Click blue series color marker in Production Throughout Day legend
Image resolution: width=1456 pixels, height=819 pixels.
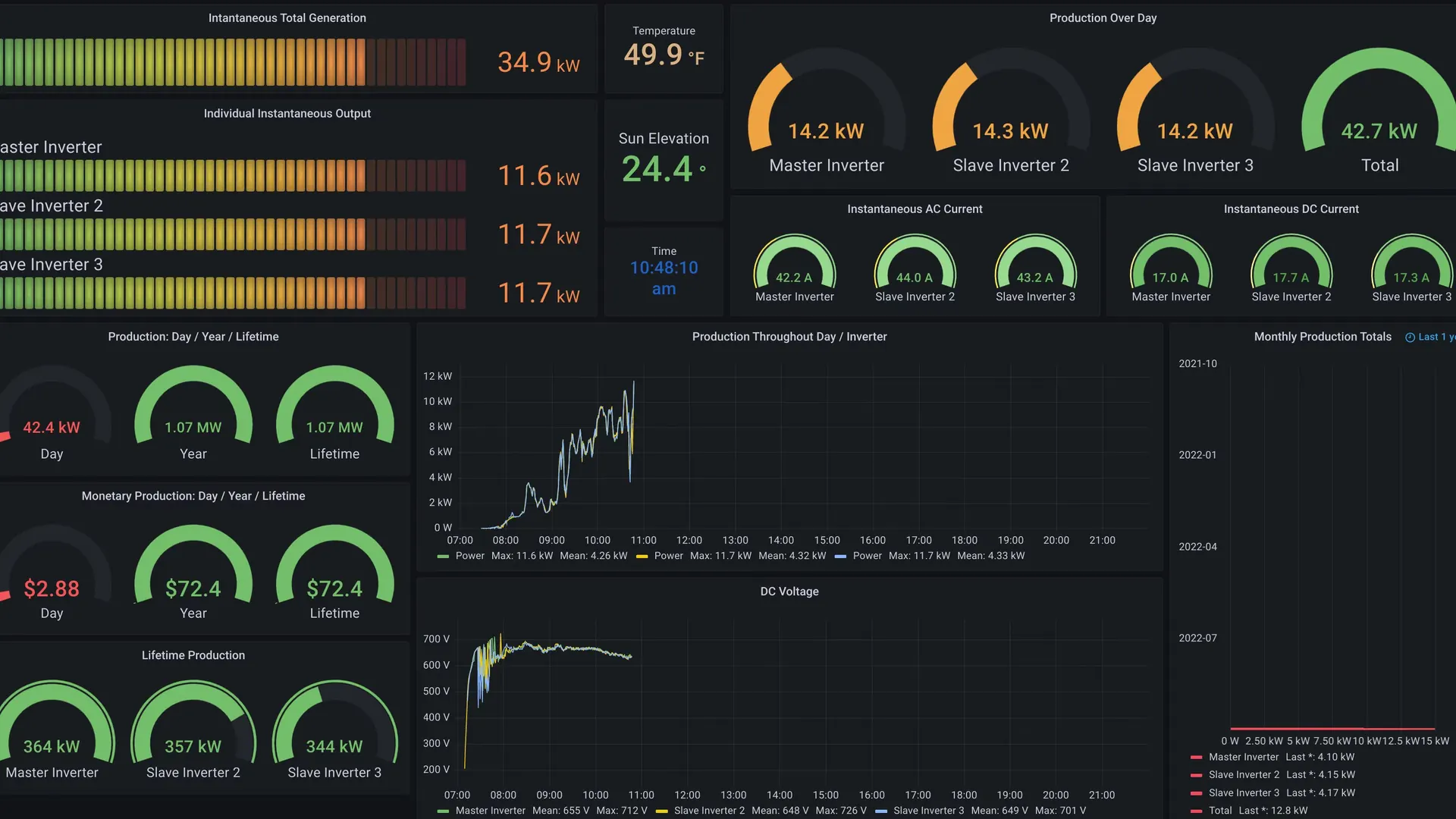tap(840, 557)
